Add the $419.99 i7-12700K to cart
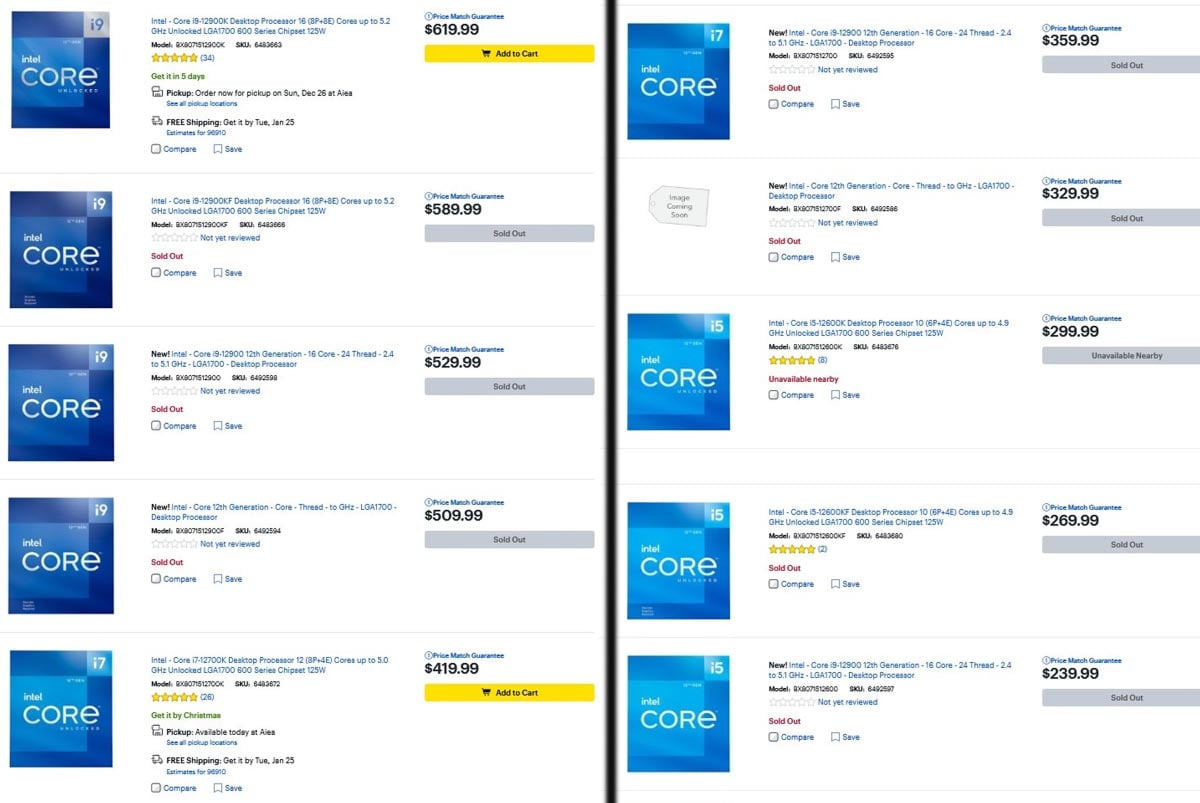The width and height of the screenshot is (1200, 803). coord(509,692)
